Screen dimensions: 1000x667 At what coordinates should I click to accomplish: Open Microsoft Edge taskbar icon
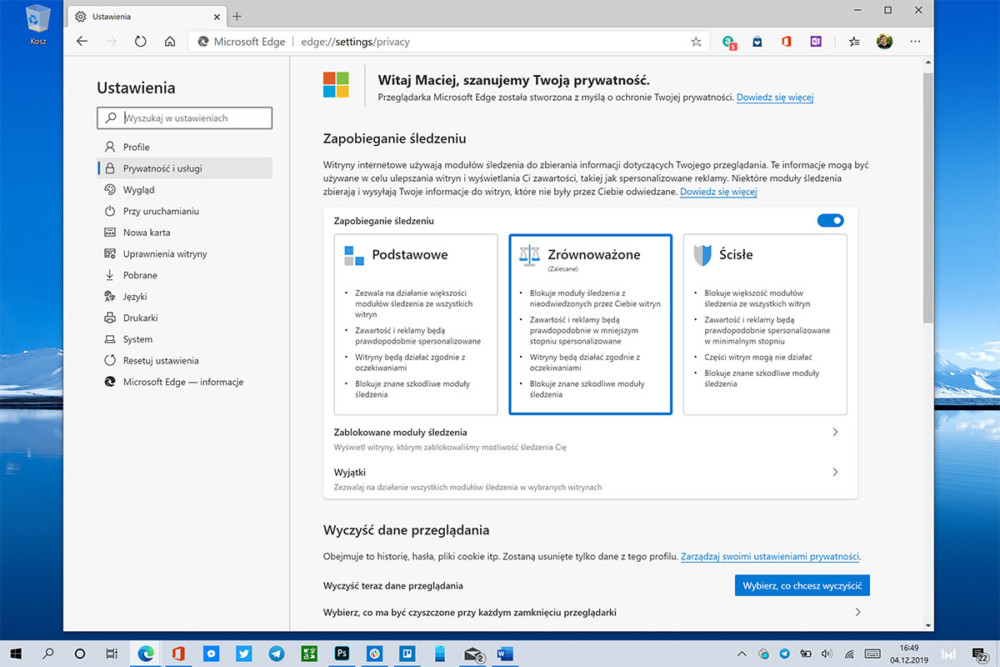(146, 654)
